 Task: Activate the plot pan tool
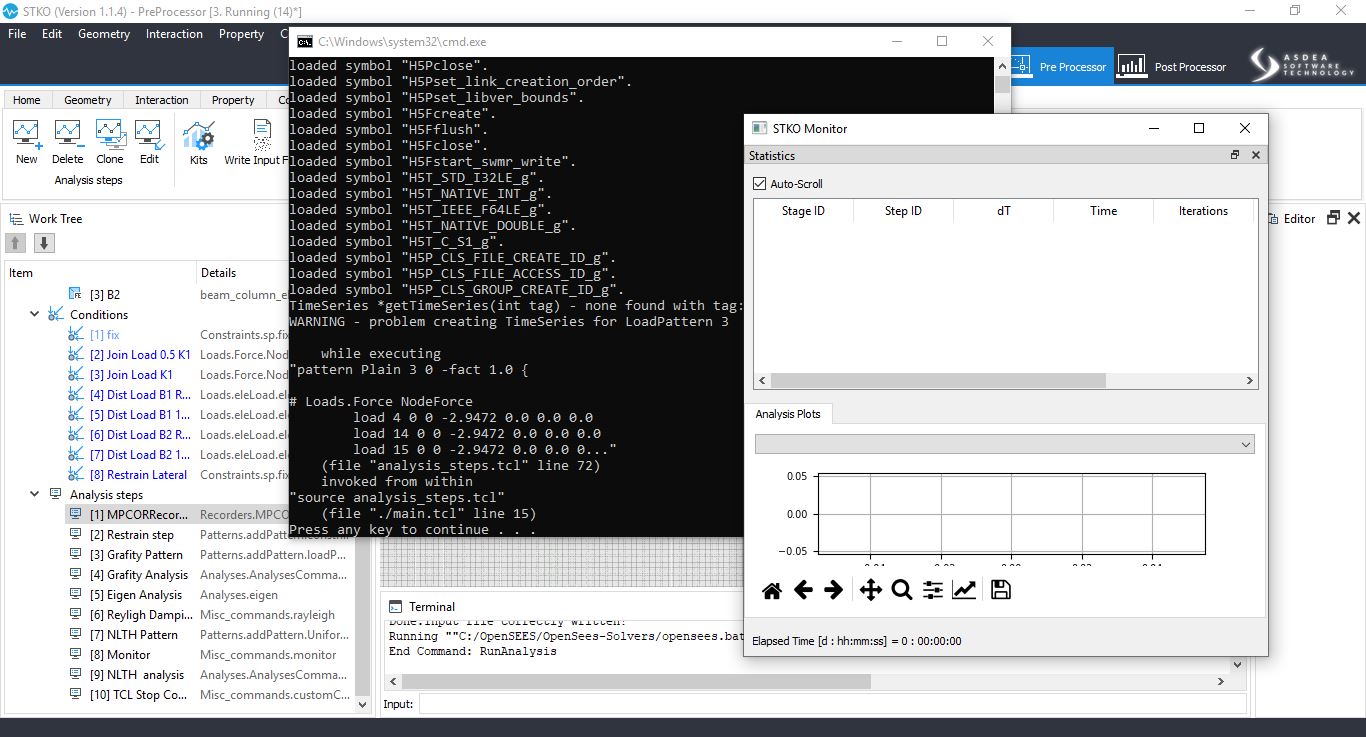870,590
